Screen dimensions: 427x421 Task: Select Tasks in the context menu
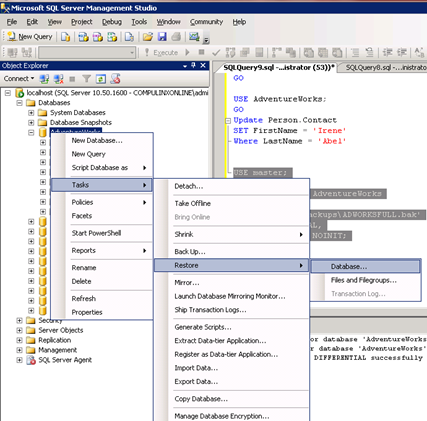102,185
